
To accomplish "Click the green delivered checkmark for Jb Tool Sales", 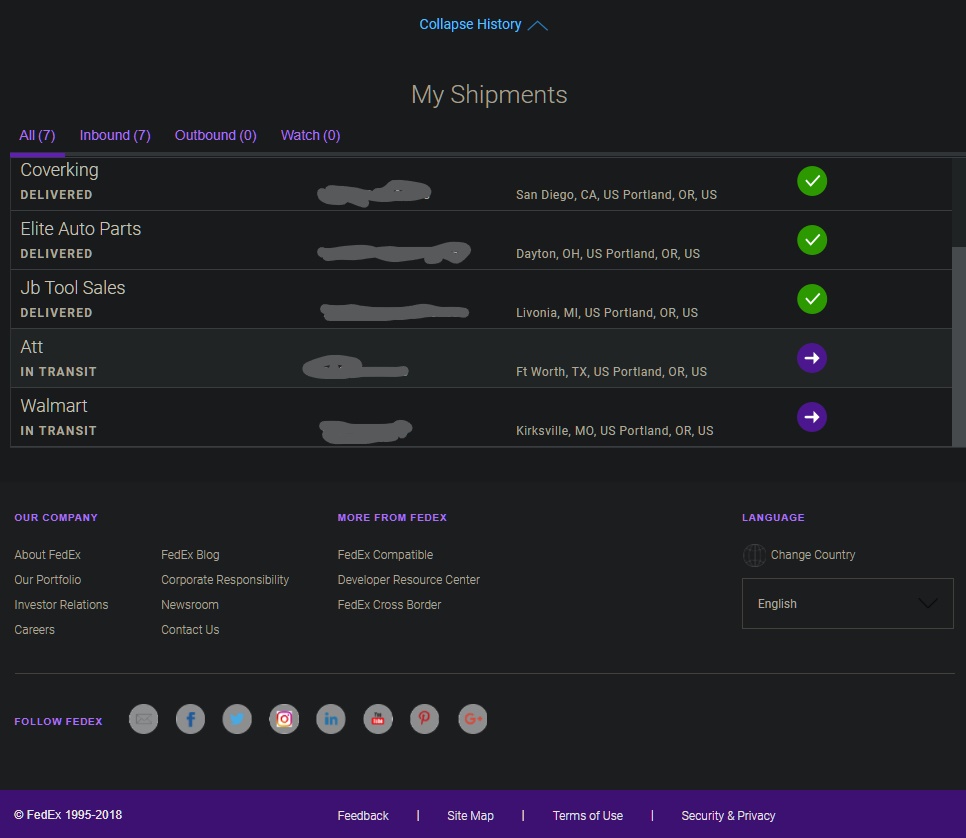I will point(812,299).
